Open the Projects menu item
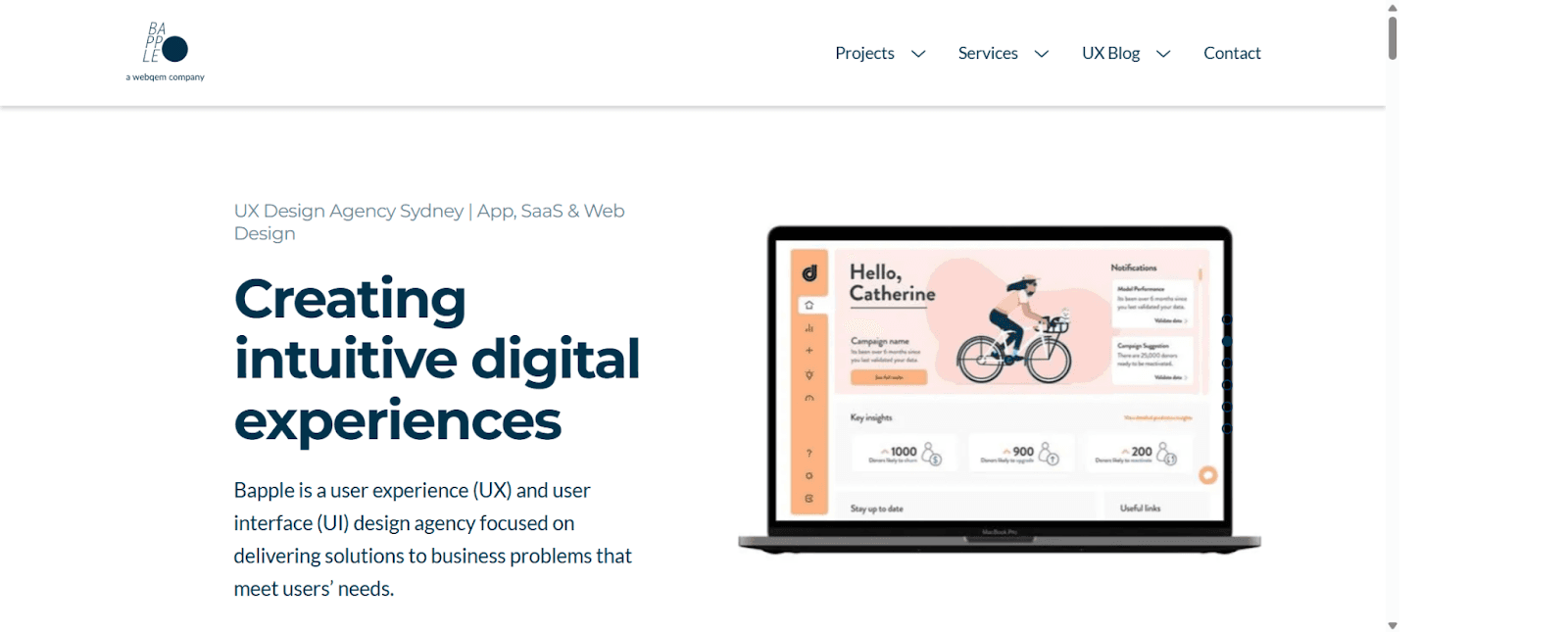1568x632 pixels. (x=864, y=53)
